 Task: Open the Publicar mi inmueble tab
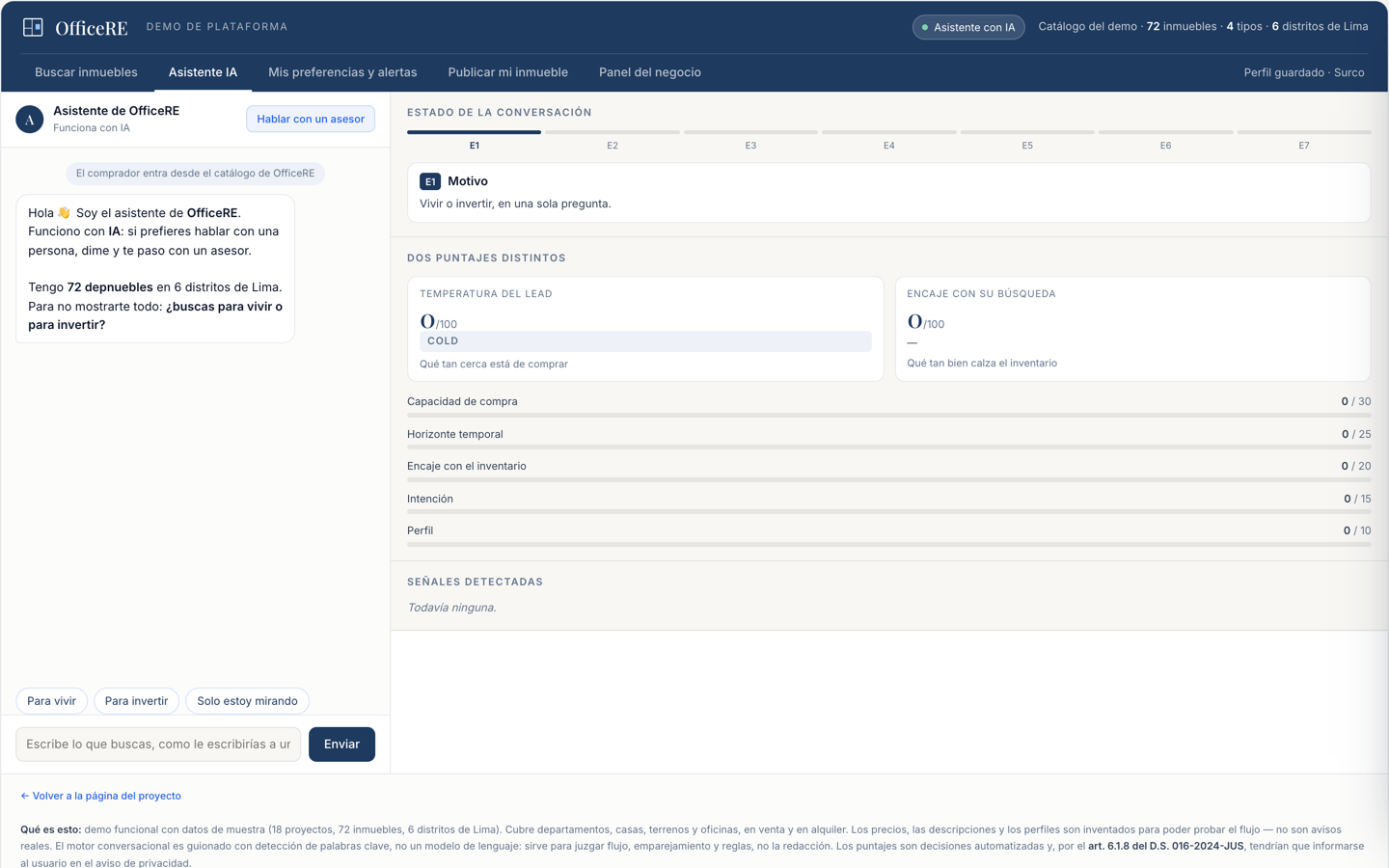click(507, 72)
